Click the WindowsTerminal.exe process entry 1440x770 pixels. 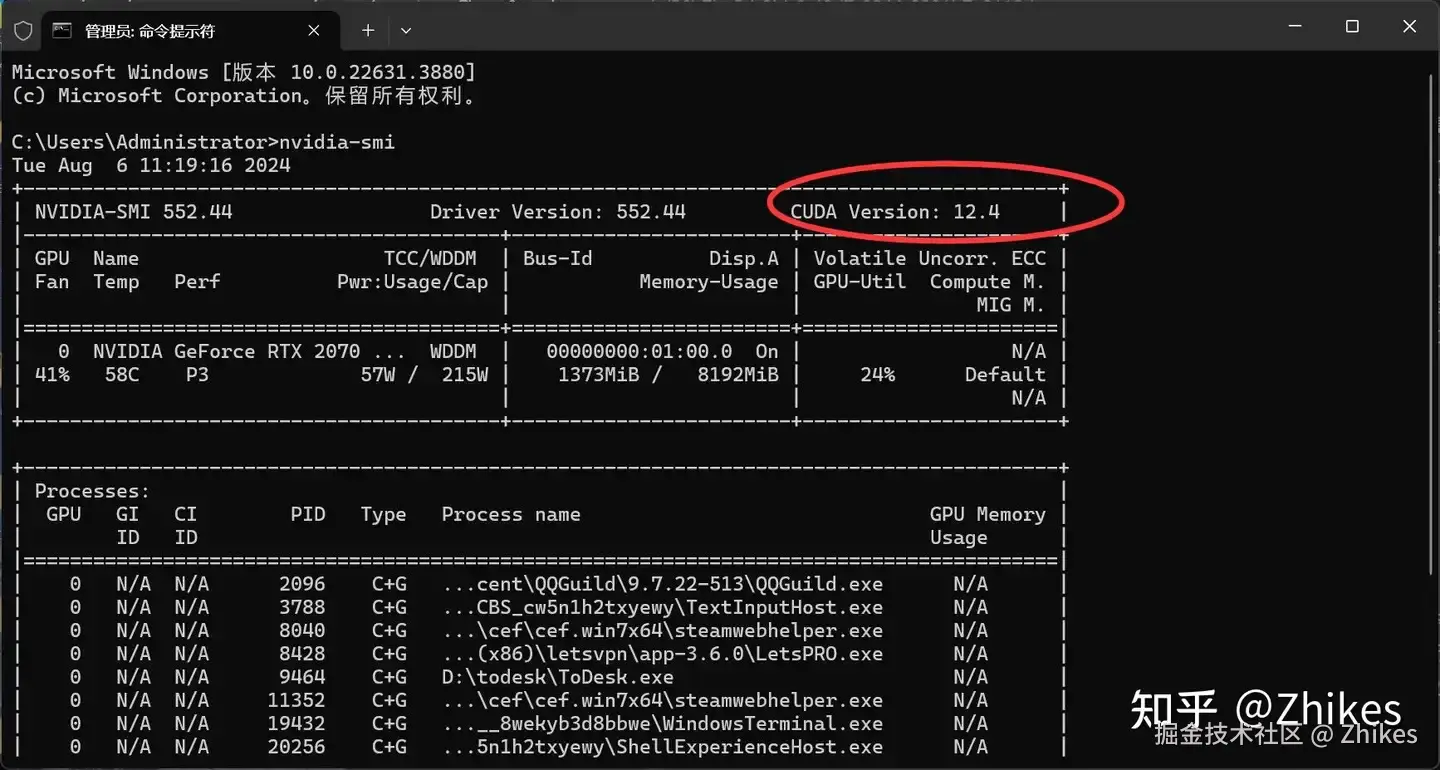[x=662, y=724]
